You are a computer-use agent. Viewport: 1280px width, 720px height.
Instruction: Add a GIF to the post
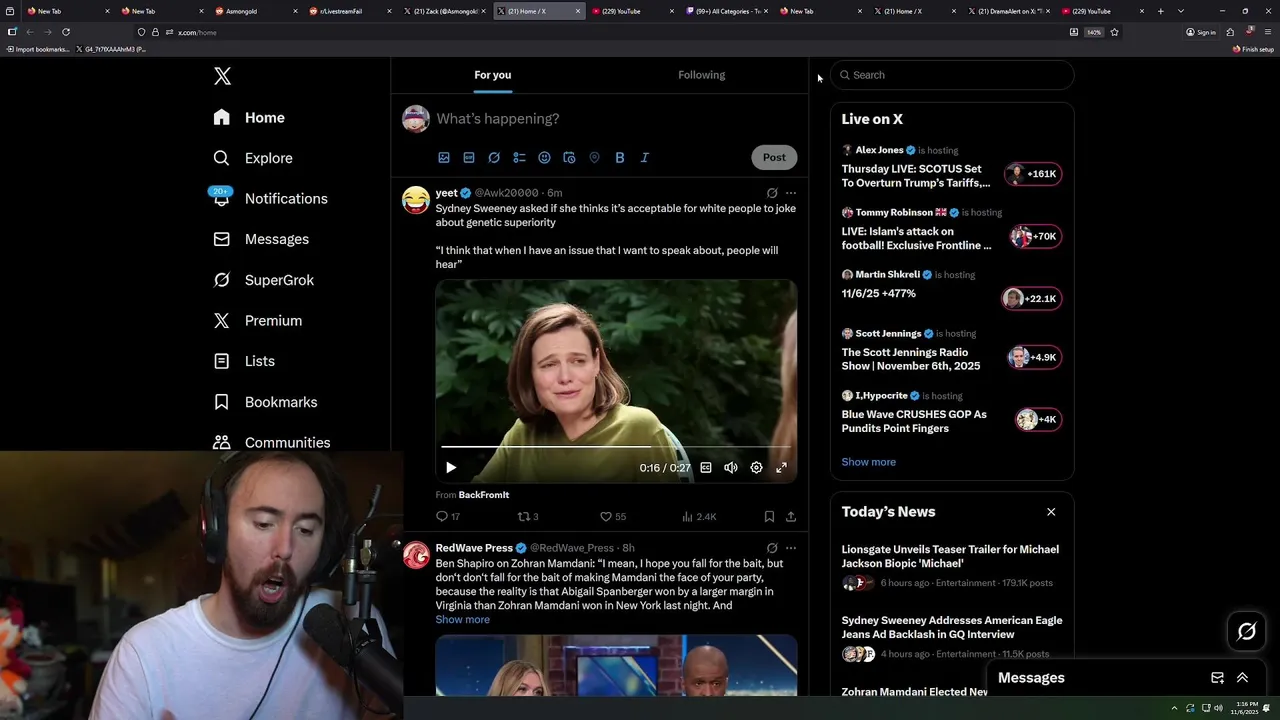click(469, 158)
